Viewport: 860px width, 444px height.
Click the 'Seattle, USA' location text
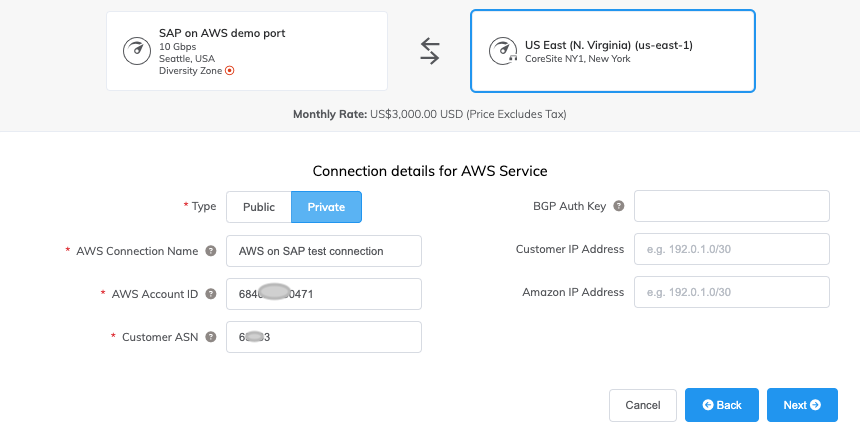pyautogui.click(x=187, y=59)
